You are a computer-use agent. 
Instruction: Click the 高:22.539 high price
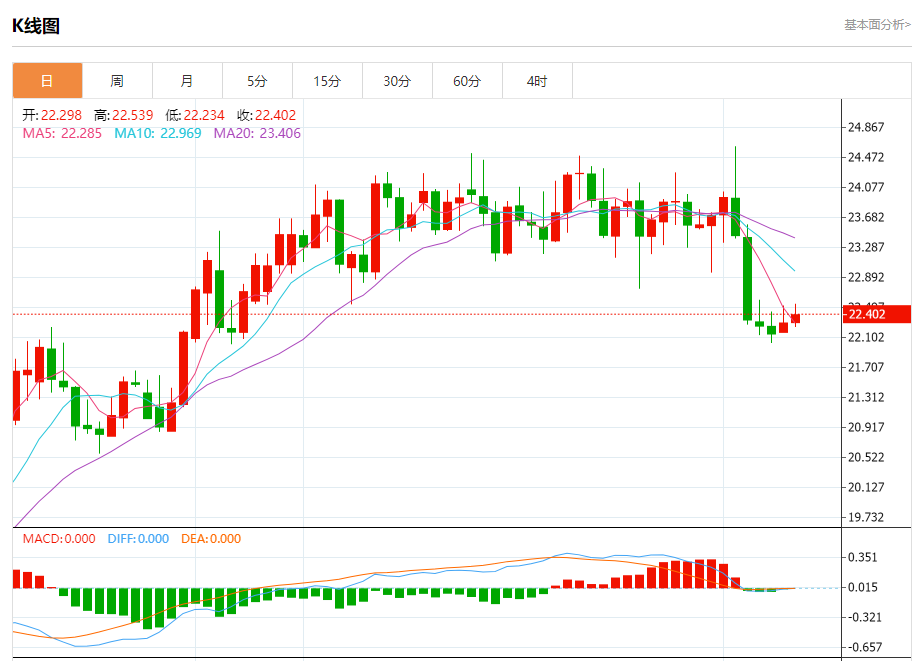pyautogui.click(x=123, y=115)
